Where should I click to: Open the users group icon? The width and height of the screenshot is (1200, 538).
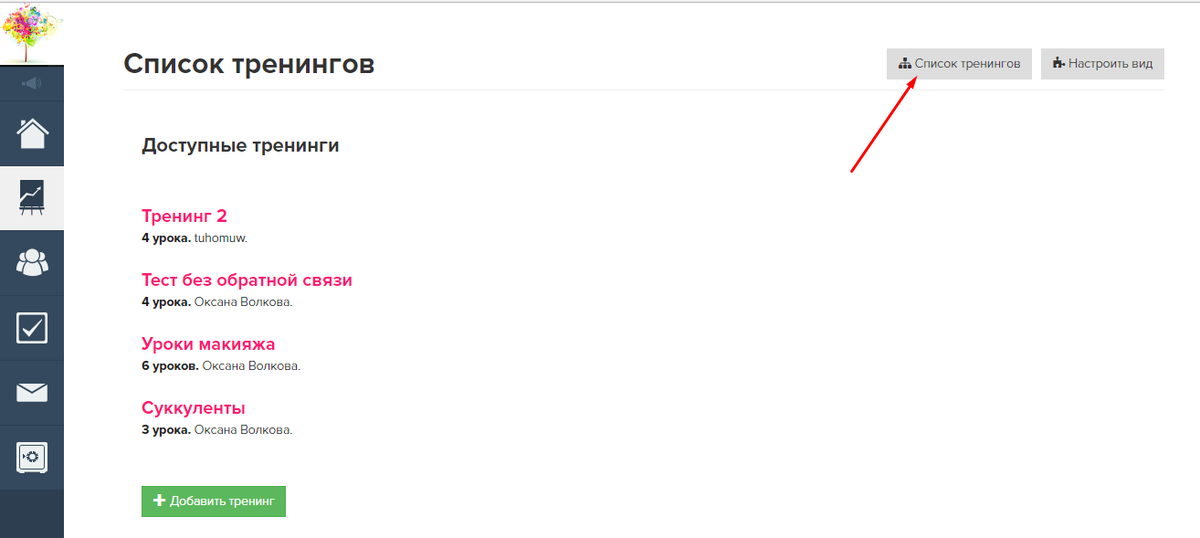click(32, 263)
